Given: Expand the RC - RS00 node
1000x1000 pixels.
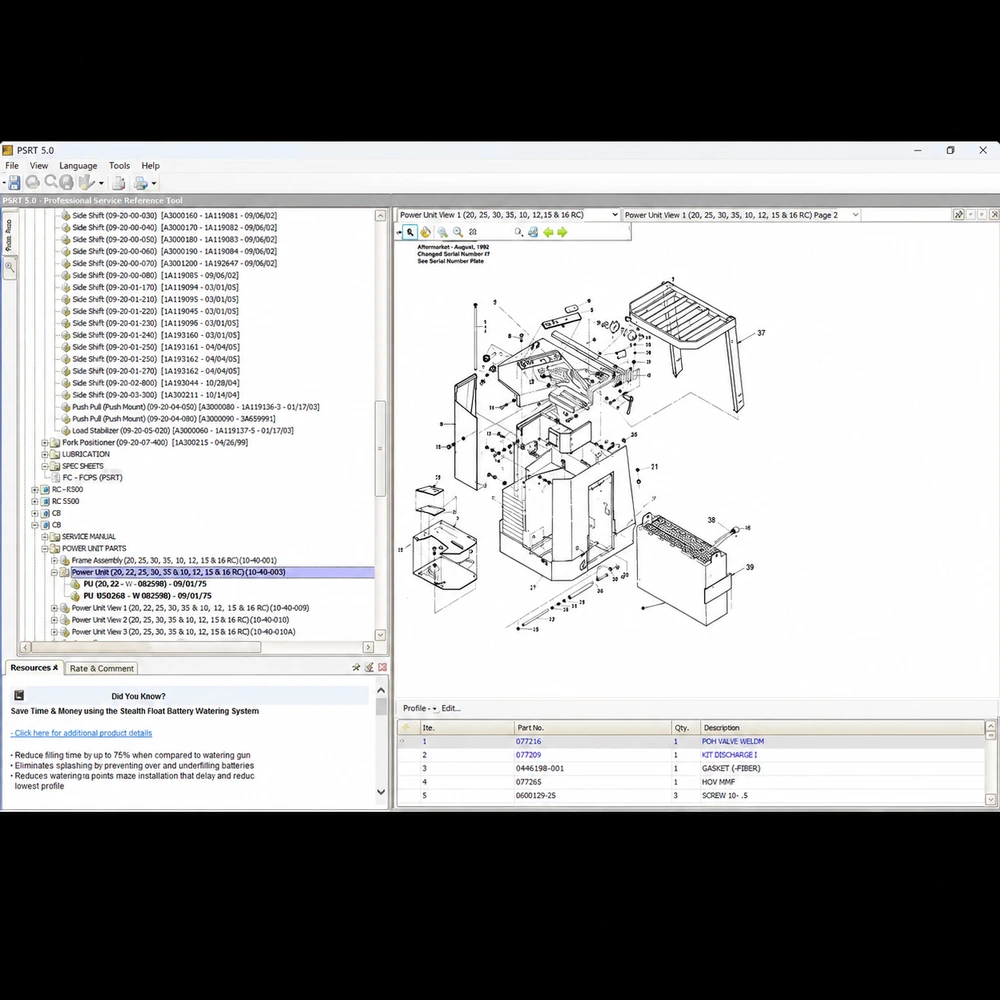Looking at the screenshot, I should (34, 490).
